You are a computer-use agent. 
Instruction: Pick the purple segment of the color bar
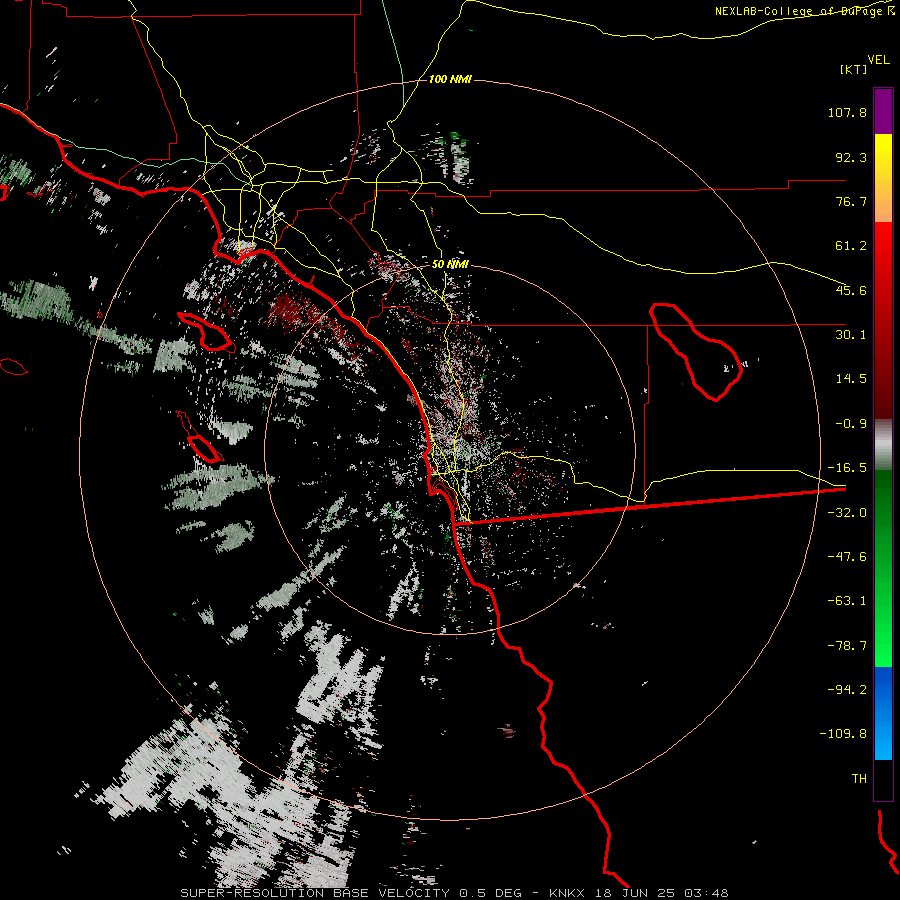point(883,111)
